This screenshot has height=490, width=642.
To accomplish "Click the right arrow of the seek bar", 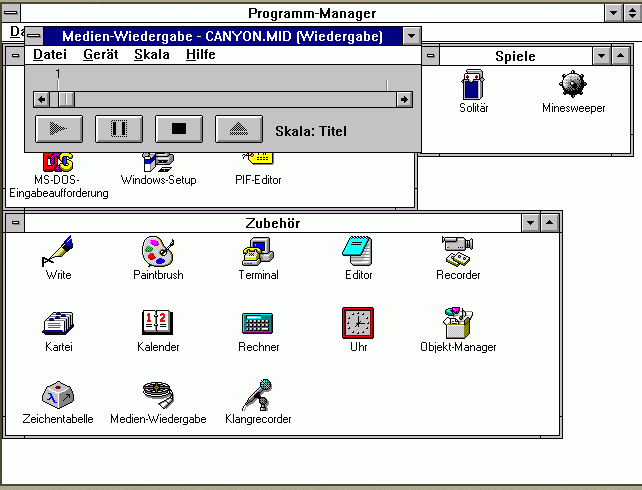I will coord(405,99).
